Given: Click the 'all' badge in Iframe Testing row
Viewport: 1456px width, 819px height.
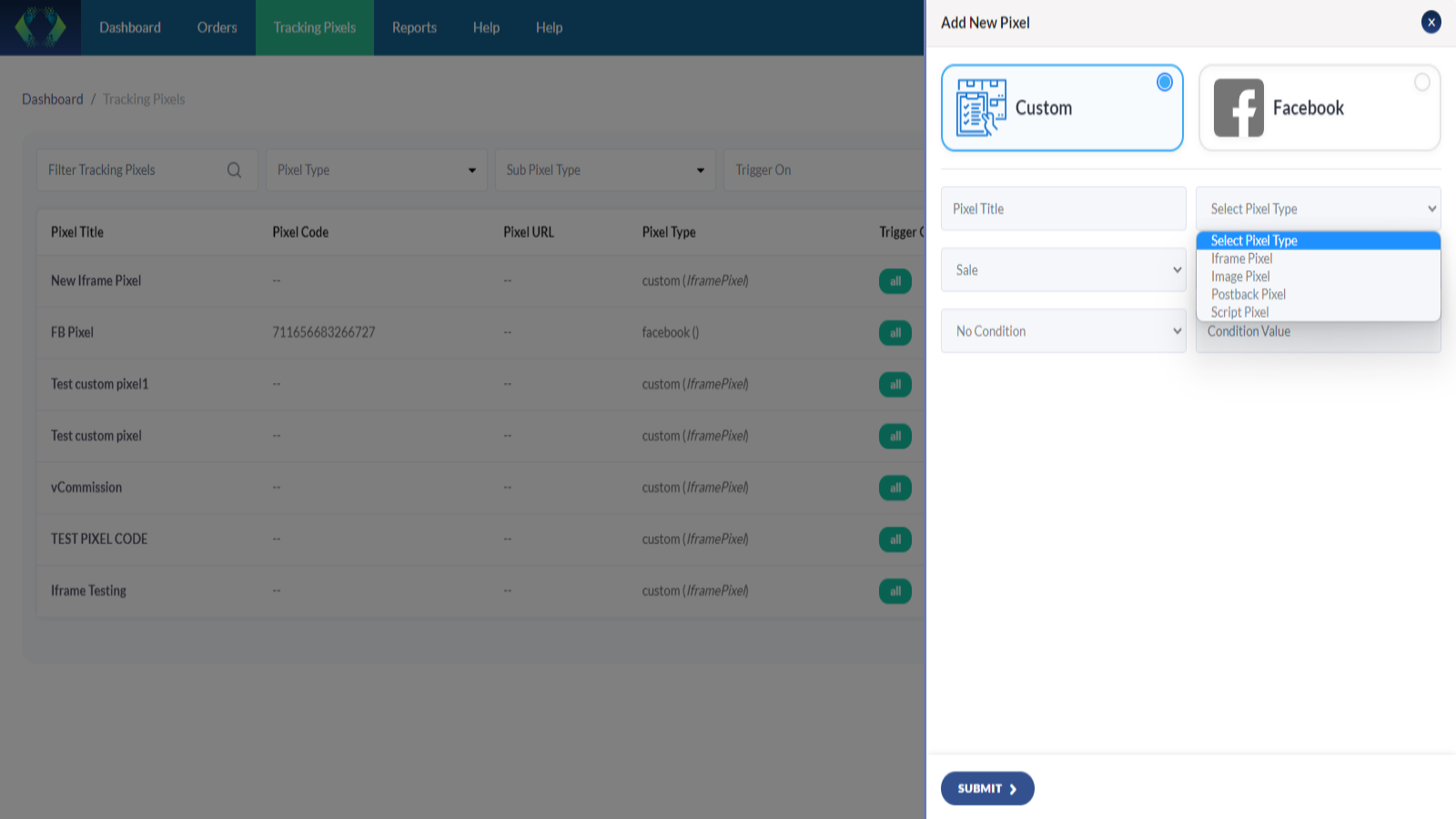Looking at the screenshot, I should tap(895, 591).
